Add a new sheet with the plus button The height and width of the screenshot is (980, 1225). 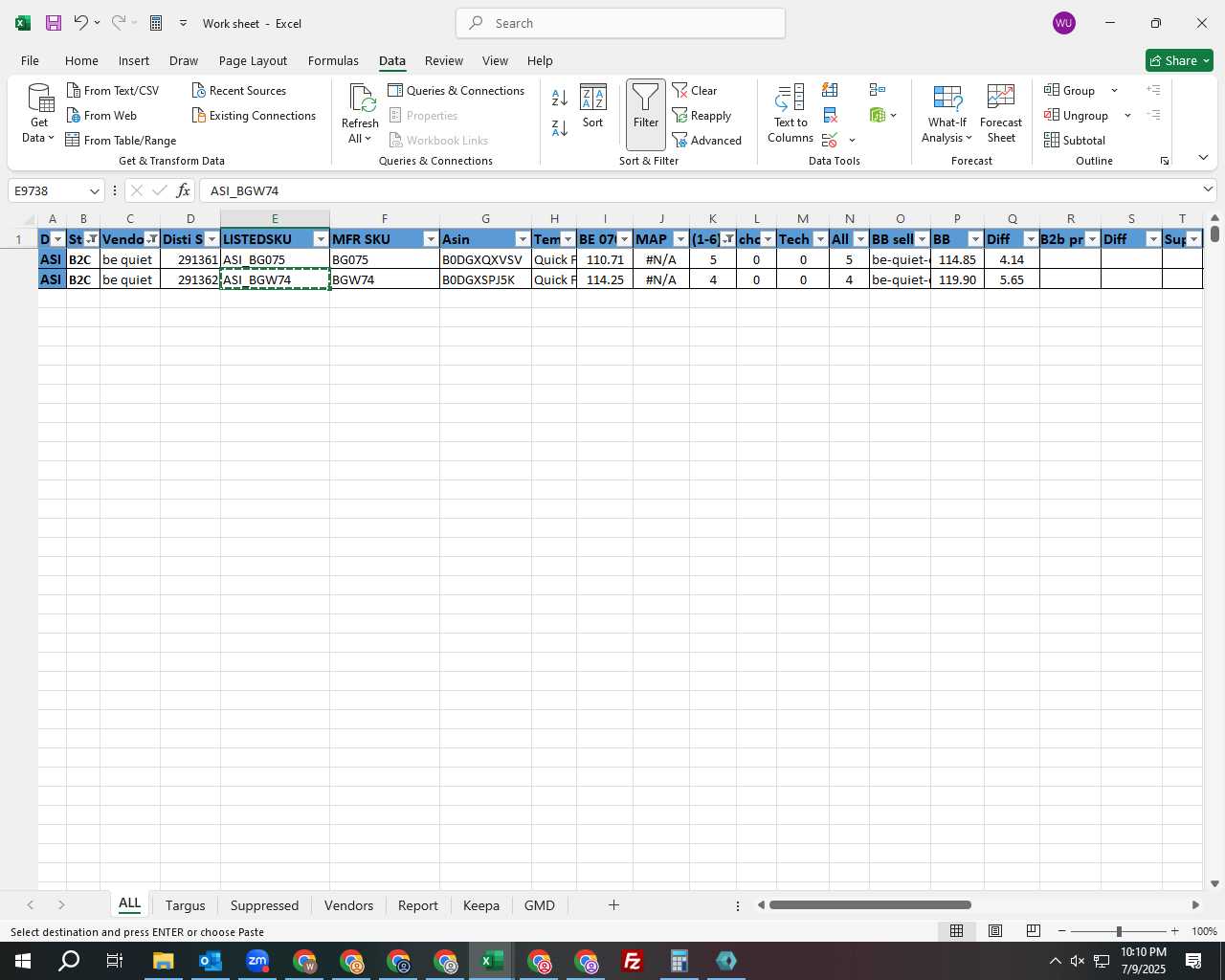(613, 905)
